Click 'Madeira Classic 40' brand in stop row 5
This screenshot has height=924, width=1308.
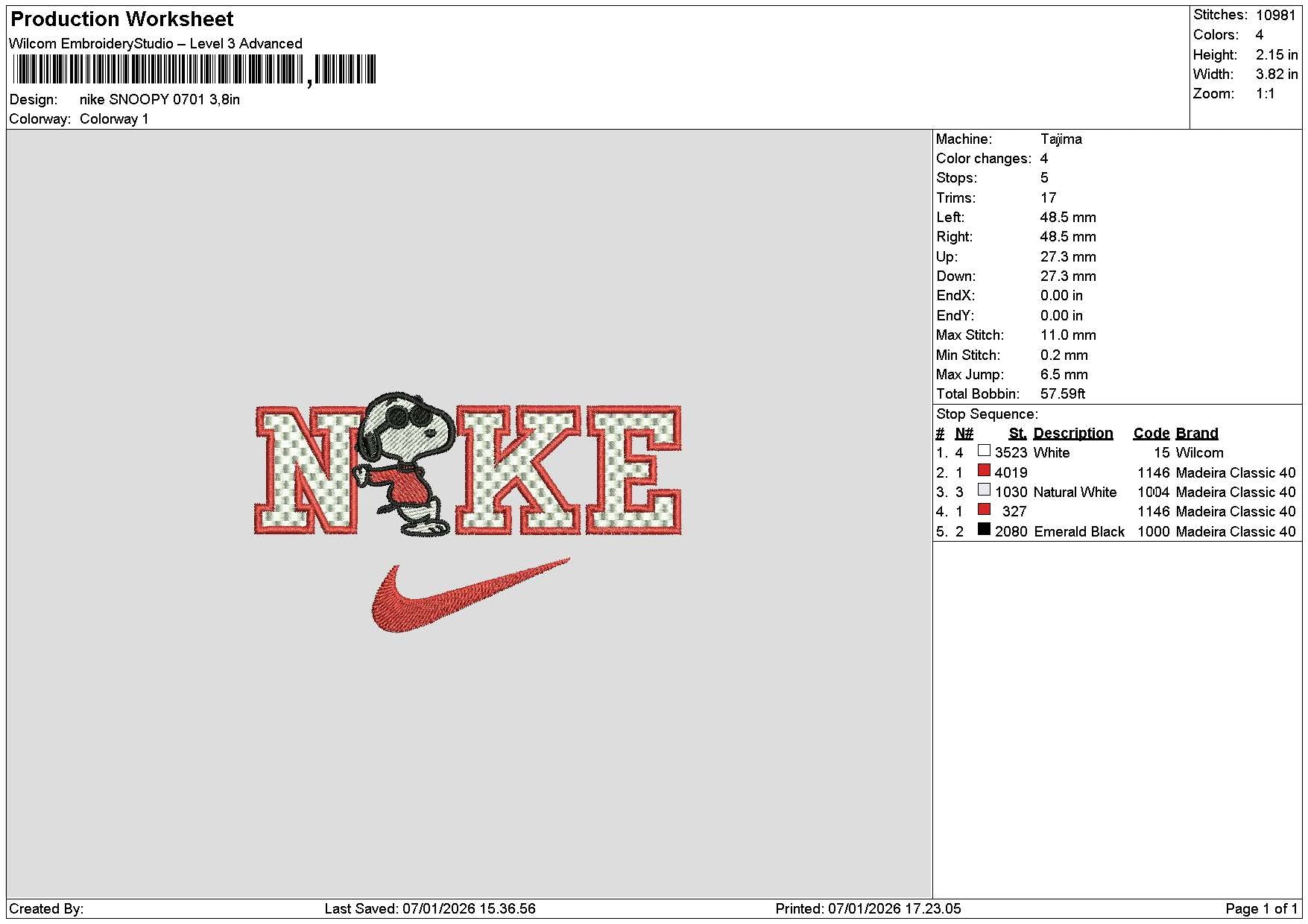(x=1236, y=532)
